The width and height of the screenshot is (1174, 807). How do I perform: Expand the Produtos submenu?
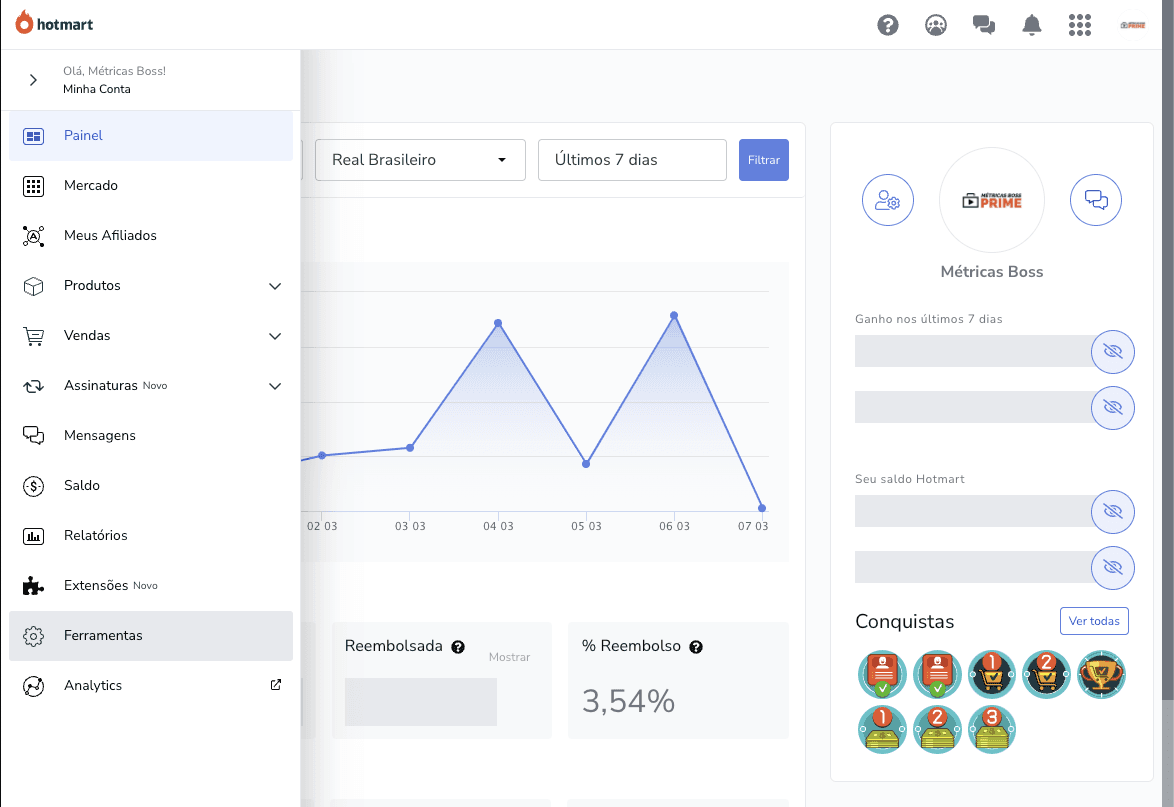(x=275, y=286)
